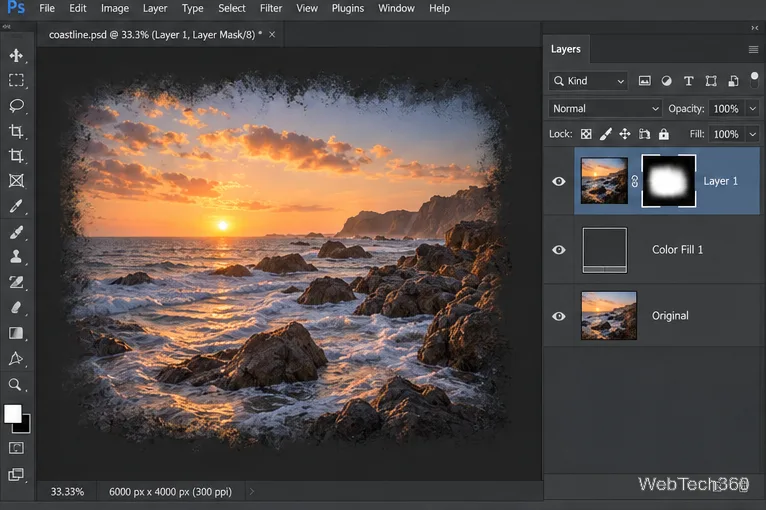Toggle layer filtering switch on
Screen dimensions: 766x510
(754, 80)
